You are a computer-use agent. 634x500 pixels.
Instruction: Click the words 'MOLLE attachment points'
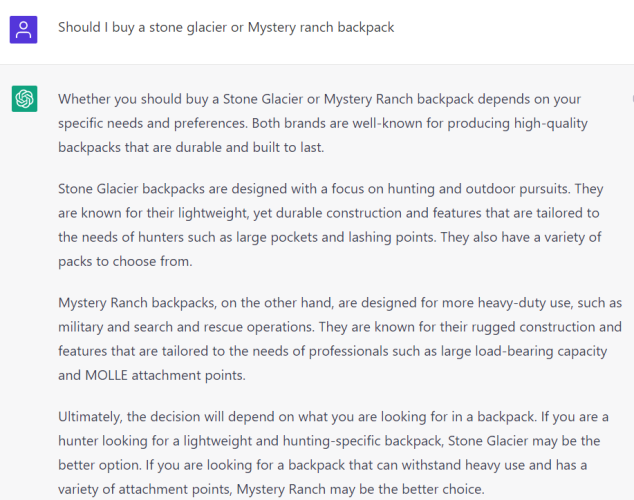pyautogui.click(x=165, y=376)
